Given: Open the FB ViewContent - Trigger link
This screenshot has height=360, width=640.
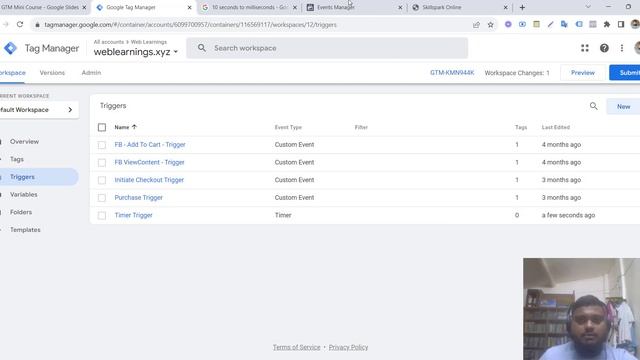Looking at the screenshot, I should 149,162.
